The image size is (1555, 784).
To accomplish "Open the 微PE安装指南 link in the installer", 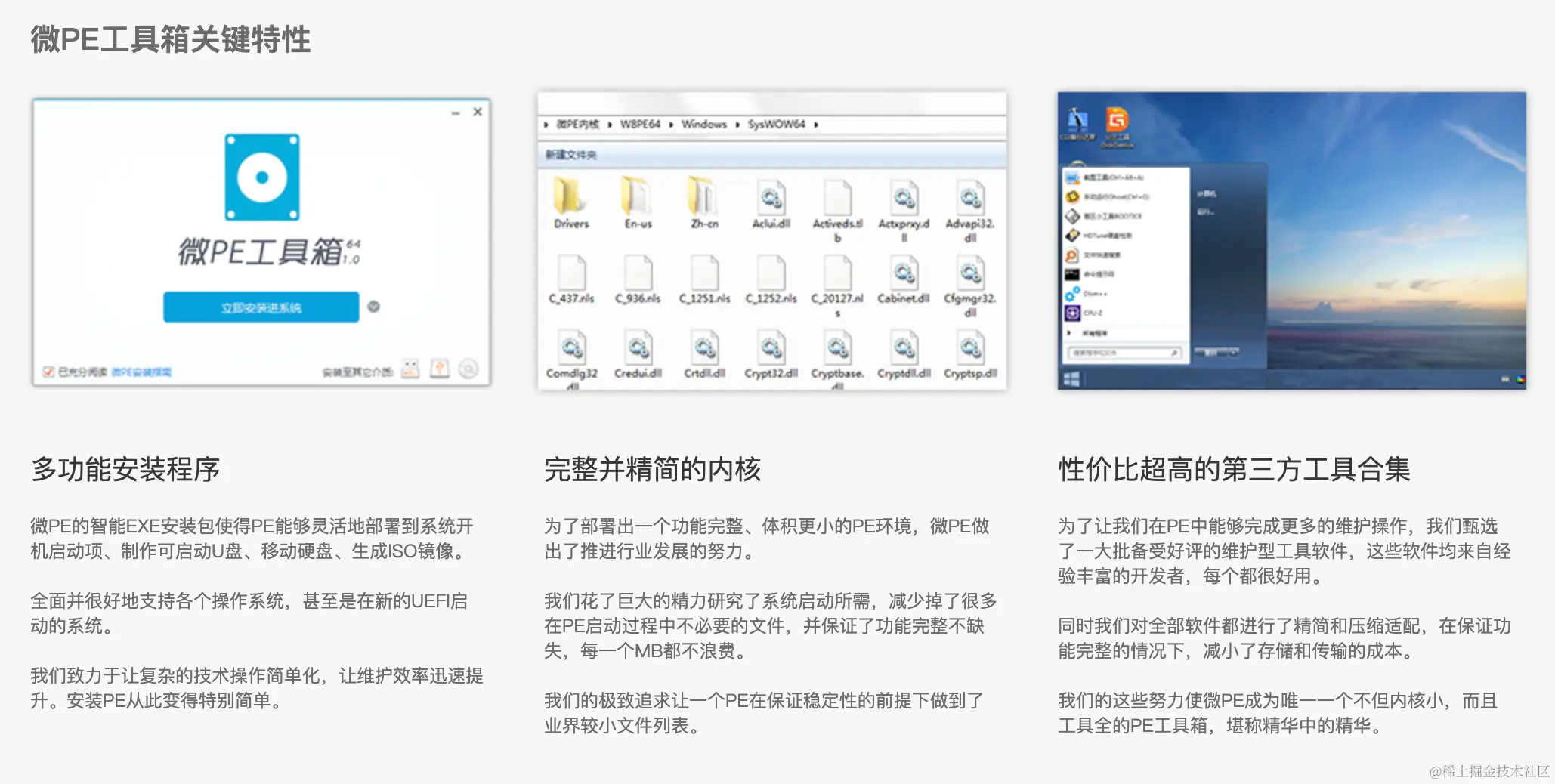I will pyautogui.click(x=141, y=372).
